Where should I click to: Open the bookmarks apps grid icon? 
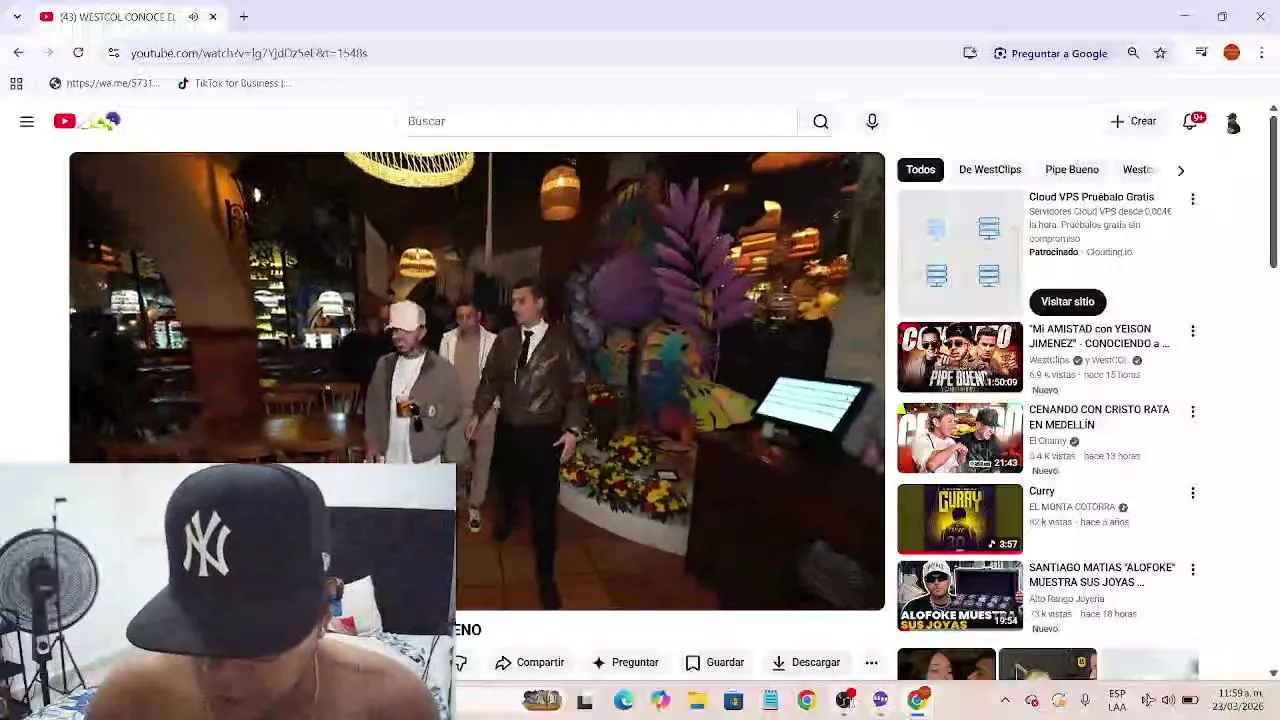pos(16,84)
